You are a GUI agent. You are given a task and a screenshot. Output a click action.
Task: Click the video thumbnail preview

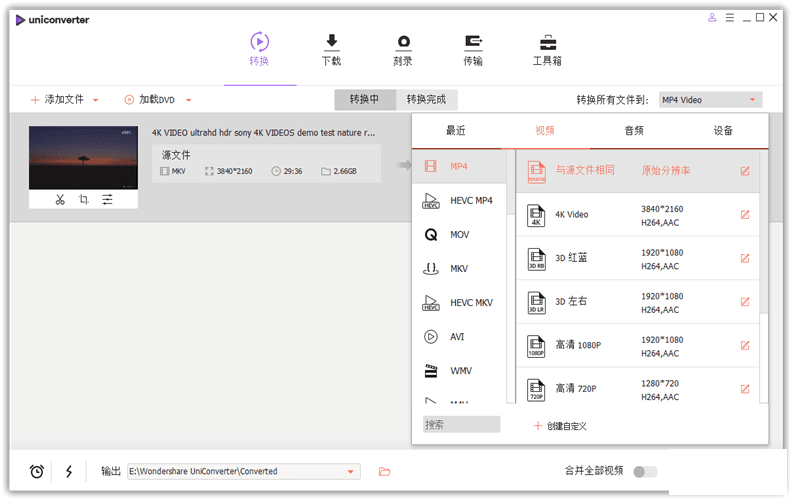83,158
